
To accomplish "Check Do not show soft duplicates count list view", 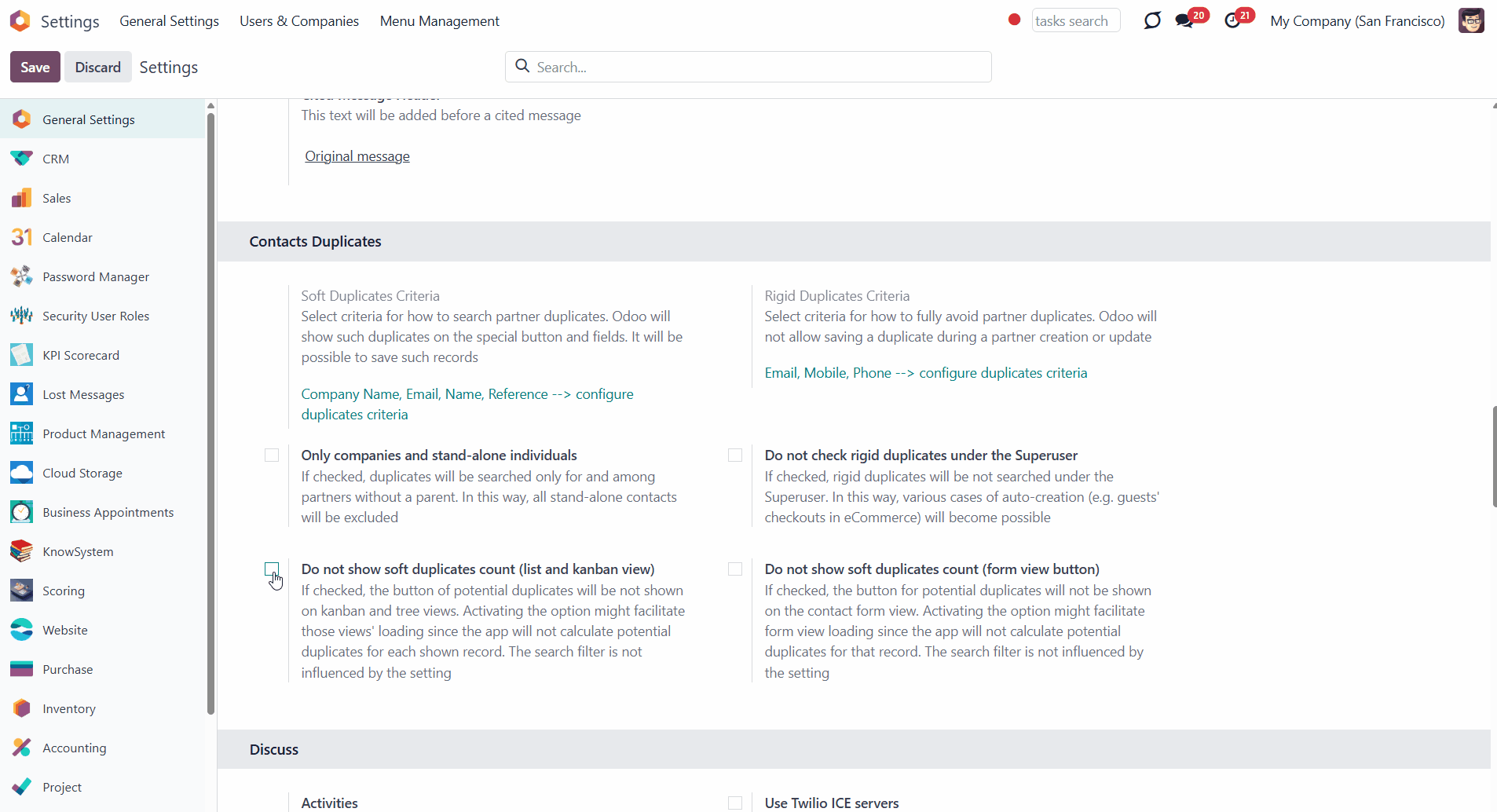I will [272, 569].
